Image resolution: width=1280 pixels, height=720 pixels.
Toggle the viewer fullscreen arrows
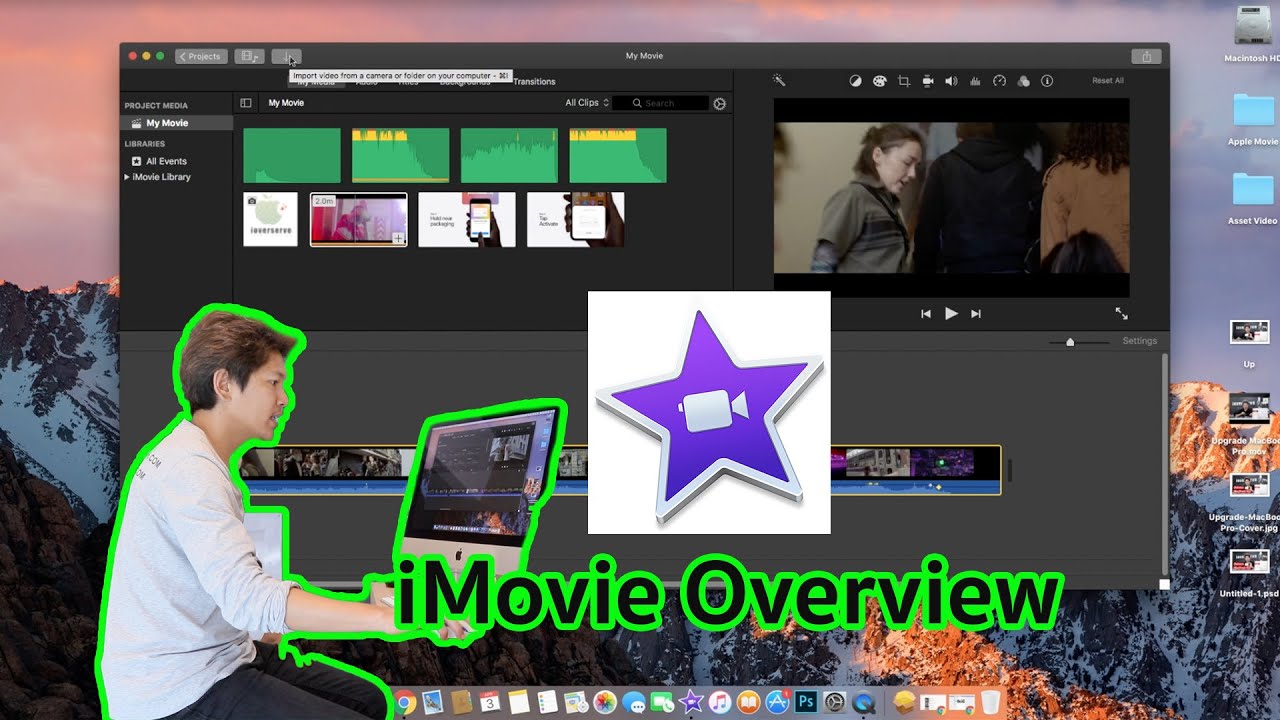pyautogui.click(x=1121, y=314)
